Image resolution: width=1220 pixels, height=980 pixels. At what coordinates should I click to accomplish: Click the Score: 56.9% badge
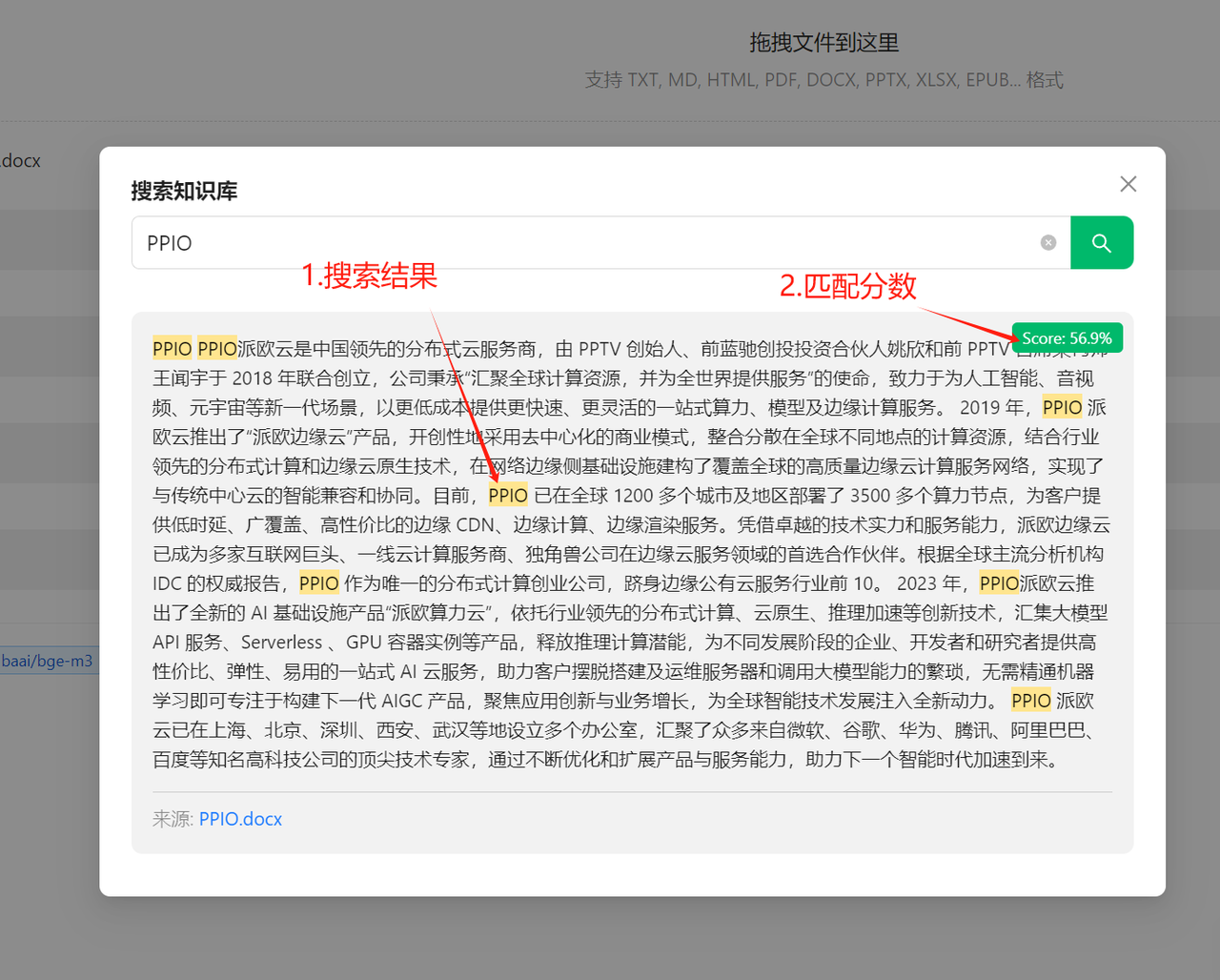click(x=1067, y=338)
